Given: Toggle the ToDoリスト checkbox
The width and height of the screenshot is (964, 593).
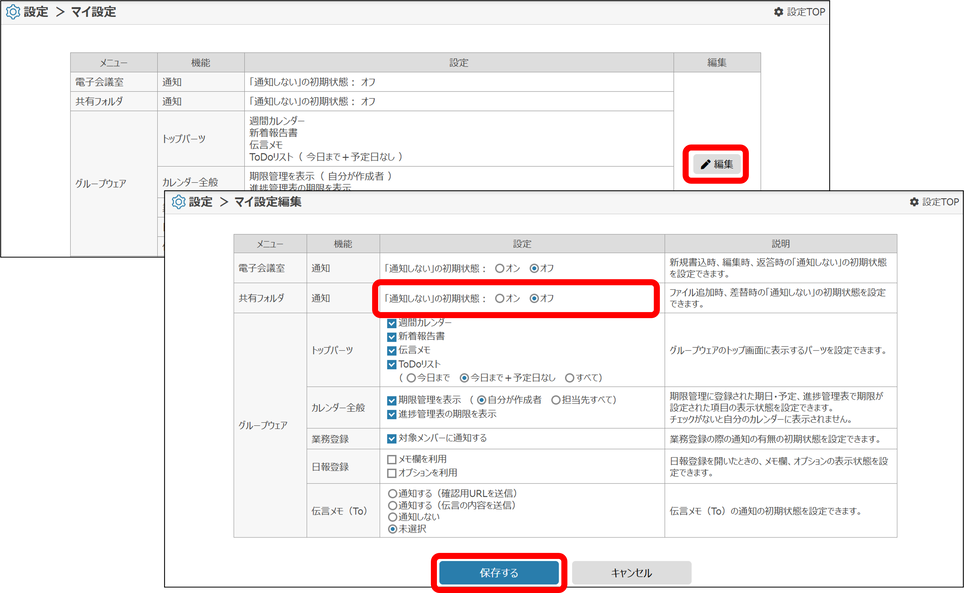Looking at the screenshot, I should click(392, 365).
